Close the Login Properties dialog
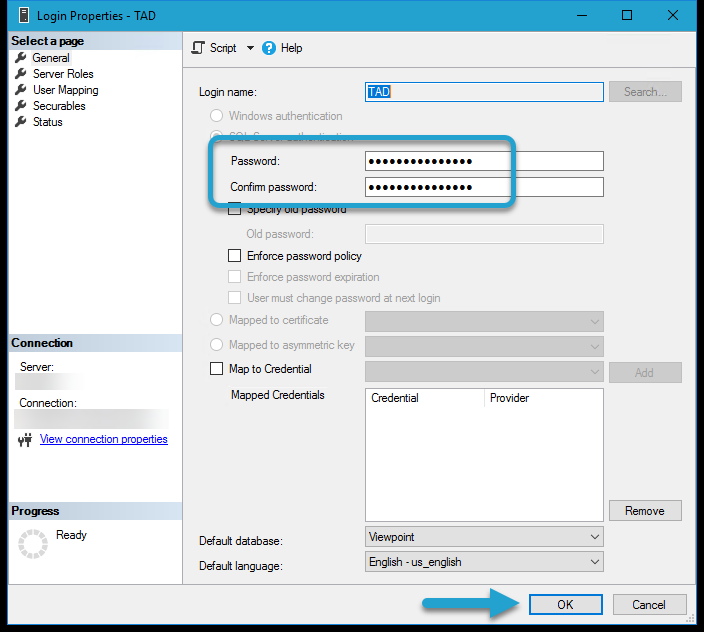This screenshot has width=704, height=632. pyautogui.click(x=673, y=15)
